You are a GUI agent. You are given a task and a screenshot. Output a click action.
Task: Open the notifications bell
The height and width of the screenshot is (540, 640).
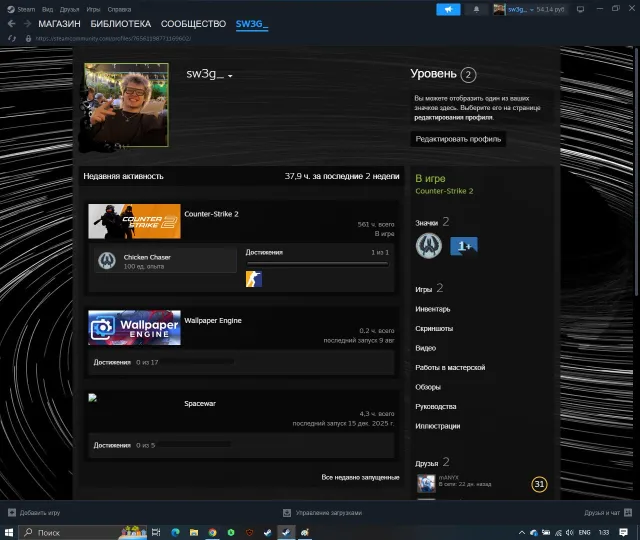(x=476, y=9)
